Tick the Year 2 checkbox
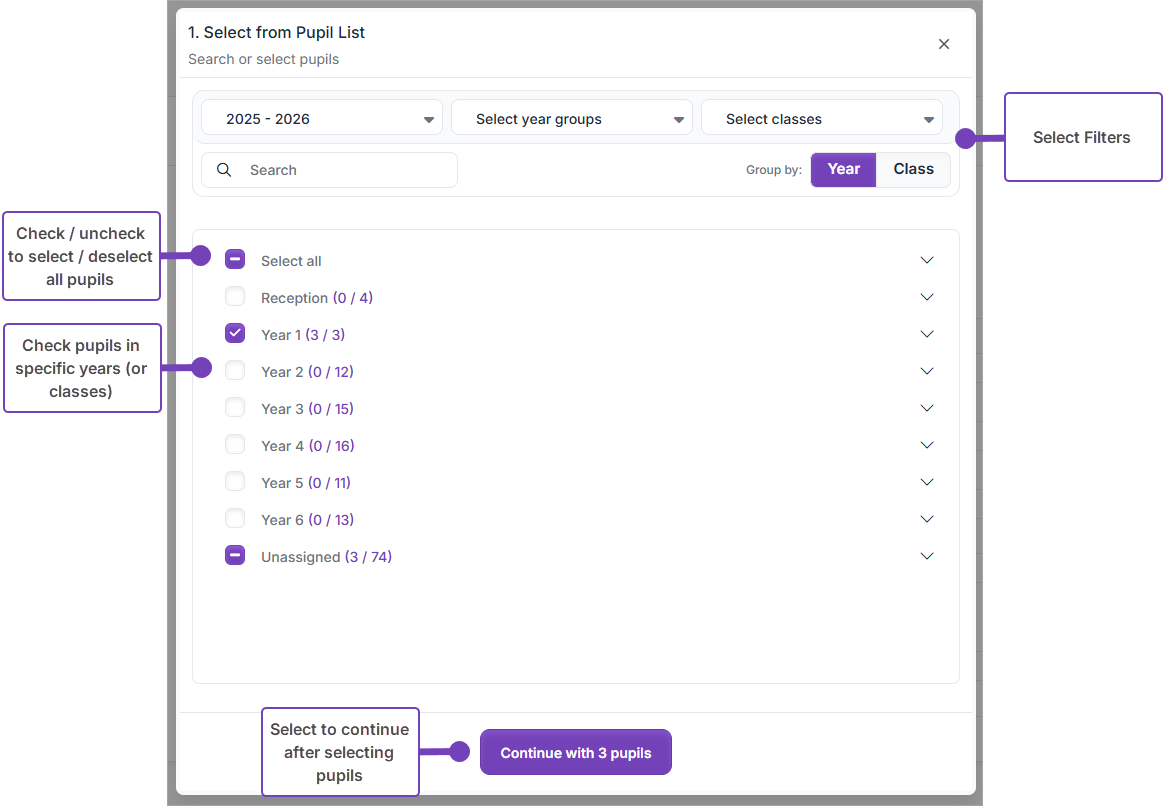 click(235, 371)
